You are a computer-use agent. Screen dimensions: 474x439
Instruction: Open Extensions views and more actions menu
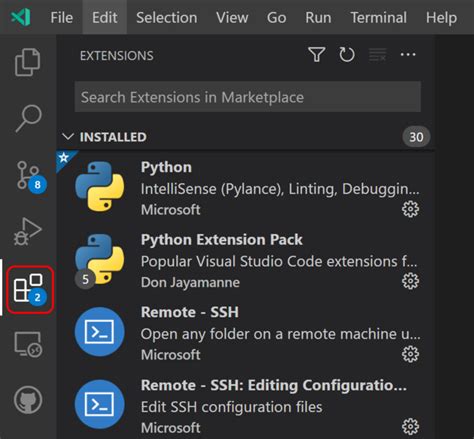click(408, 55)
